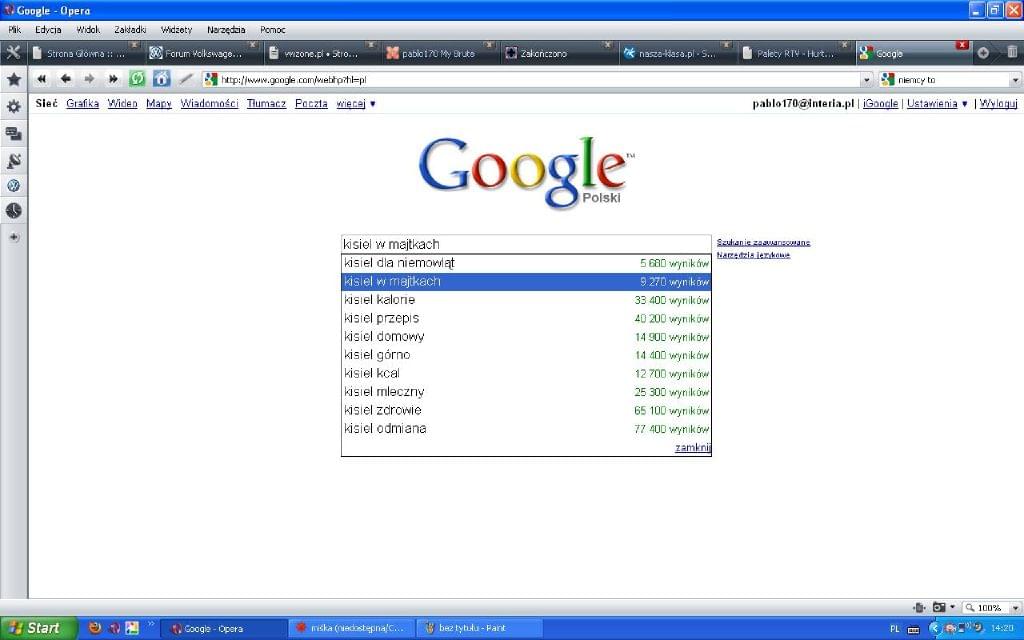
Task: Open the Wiadomości link
Action: pyautogui.click(x=209, y=103)
